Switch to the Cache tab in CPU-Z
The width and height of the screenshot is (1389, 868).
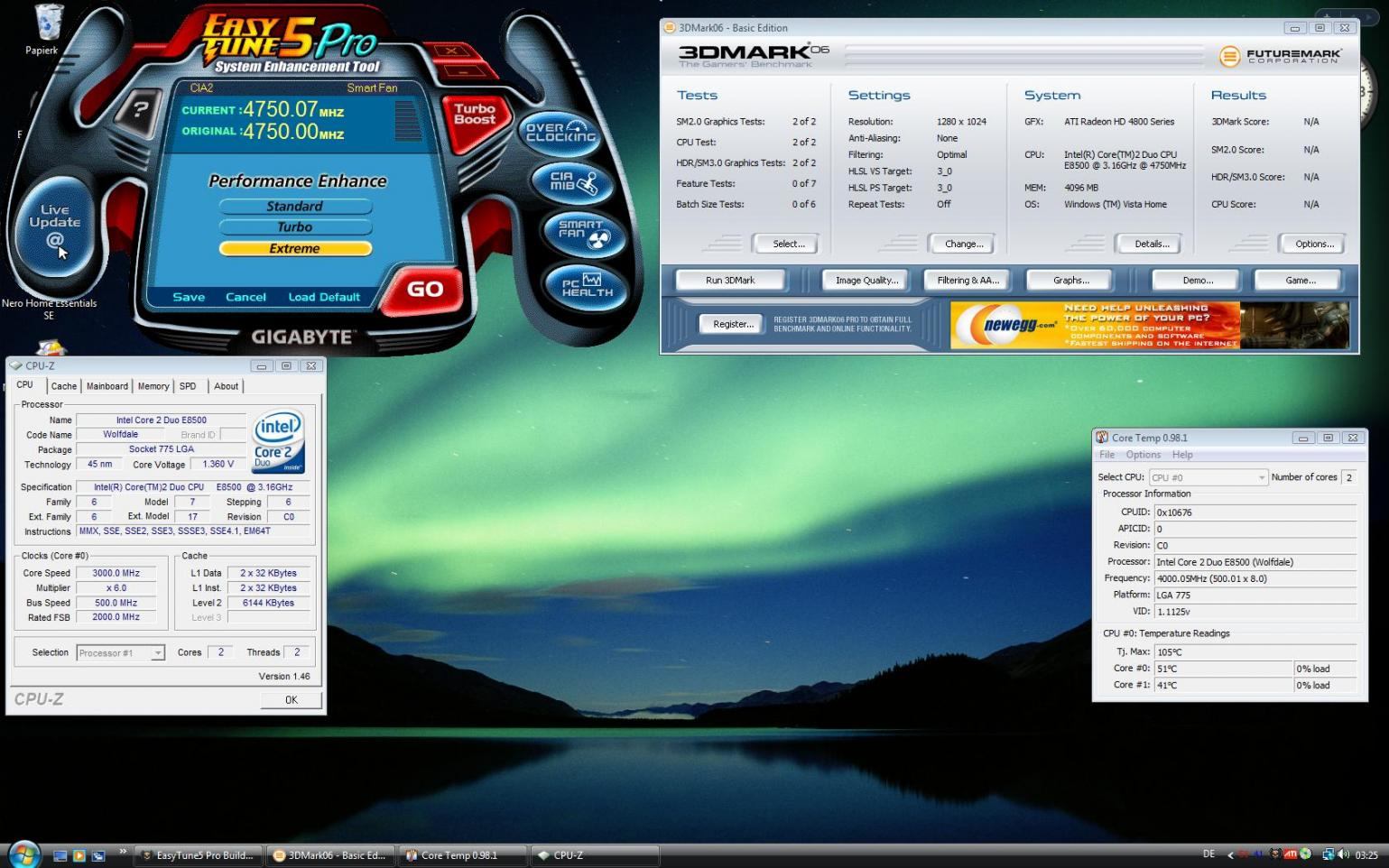coord(64,386)
